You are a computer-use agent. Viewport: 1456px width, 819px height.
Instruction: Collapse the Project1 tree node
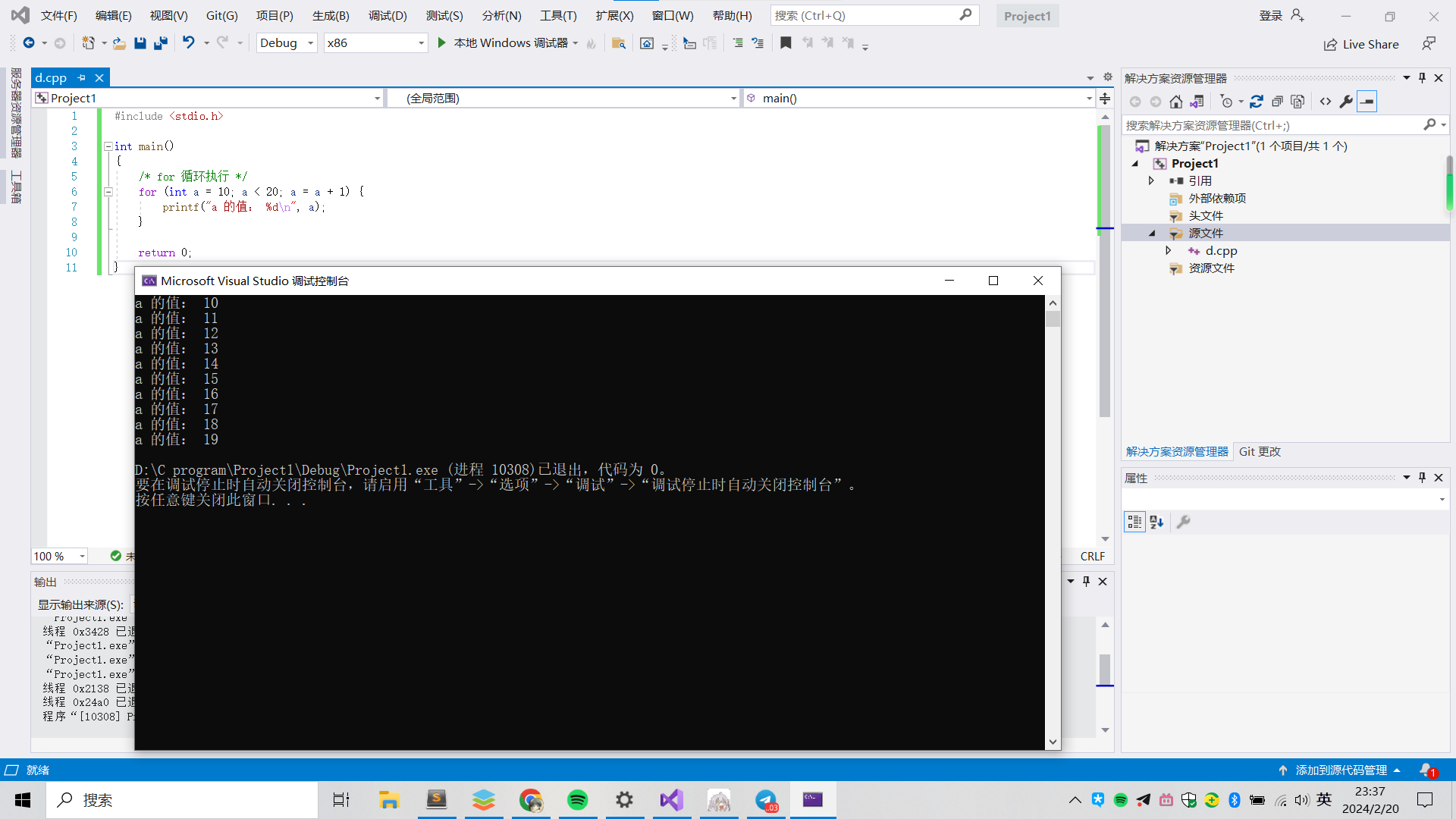click(x=1135, y=164)
